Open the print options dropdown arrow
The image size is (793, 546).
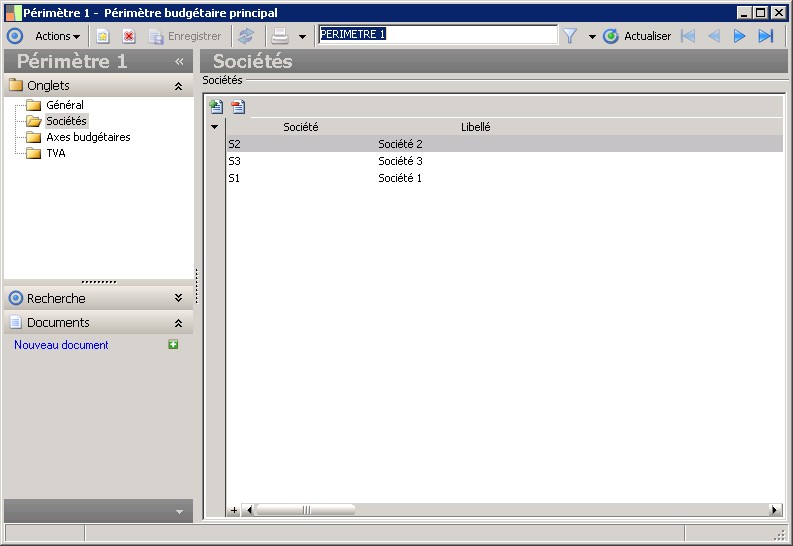[x=302, y=36]
